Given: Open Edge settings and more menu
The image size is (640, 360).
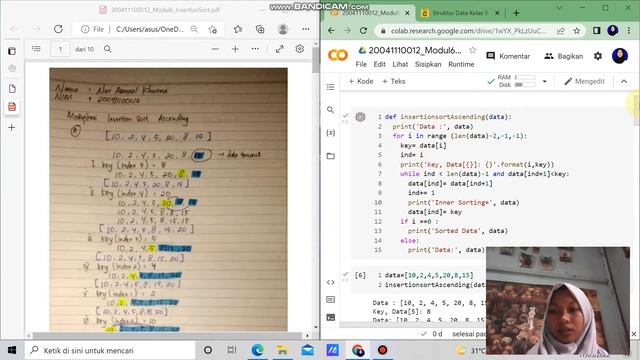Looking at the screenshot, I should [306, 29].
